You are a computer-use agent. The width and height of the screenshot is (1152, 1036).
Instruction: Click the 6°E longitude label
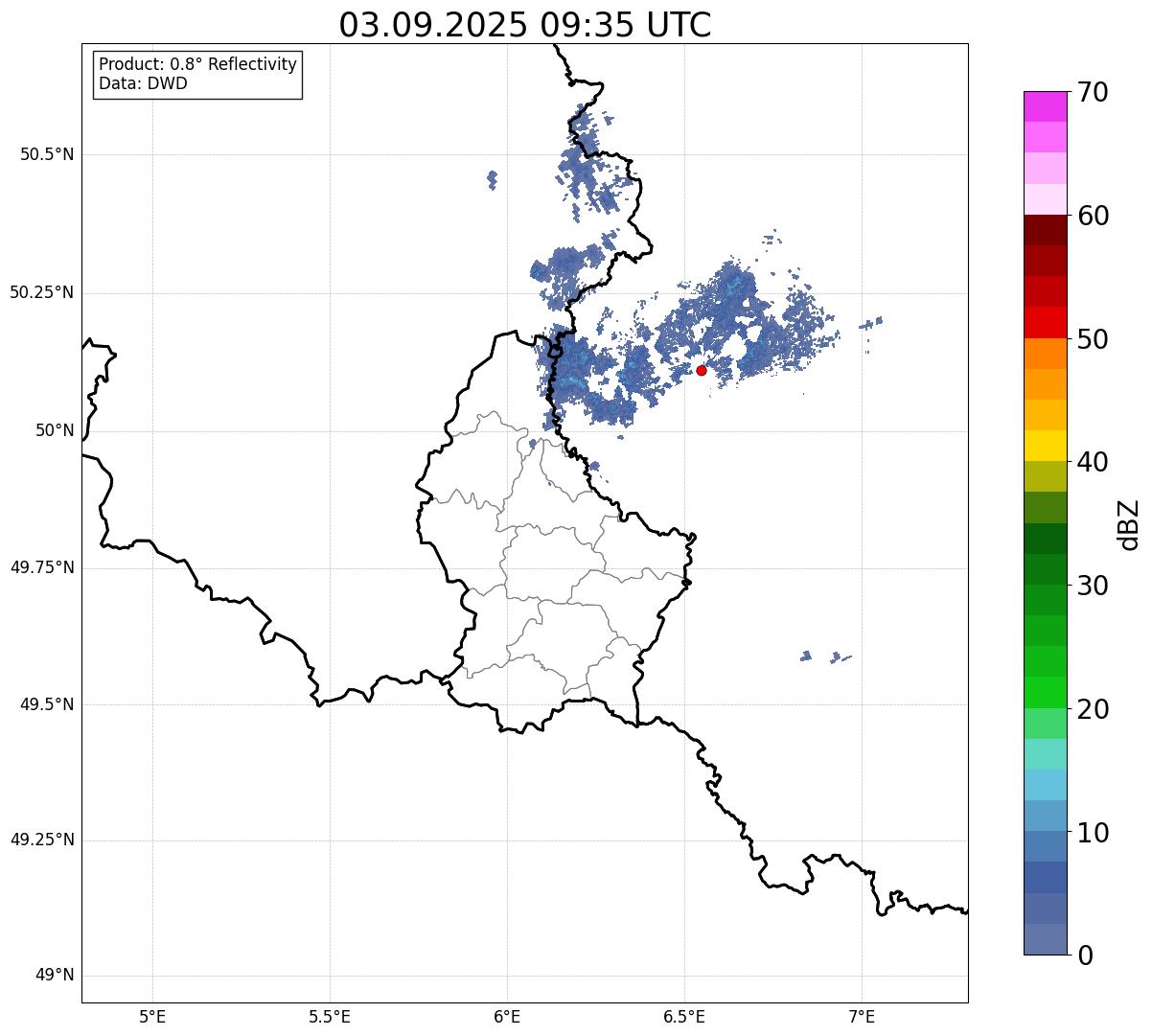507,1016
